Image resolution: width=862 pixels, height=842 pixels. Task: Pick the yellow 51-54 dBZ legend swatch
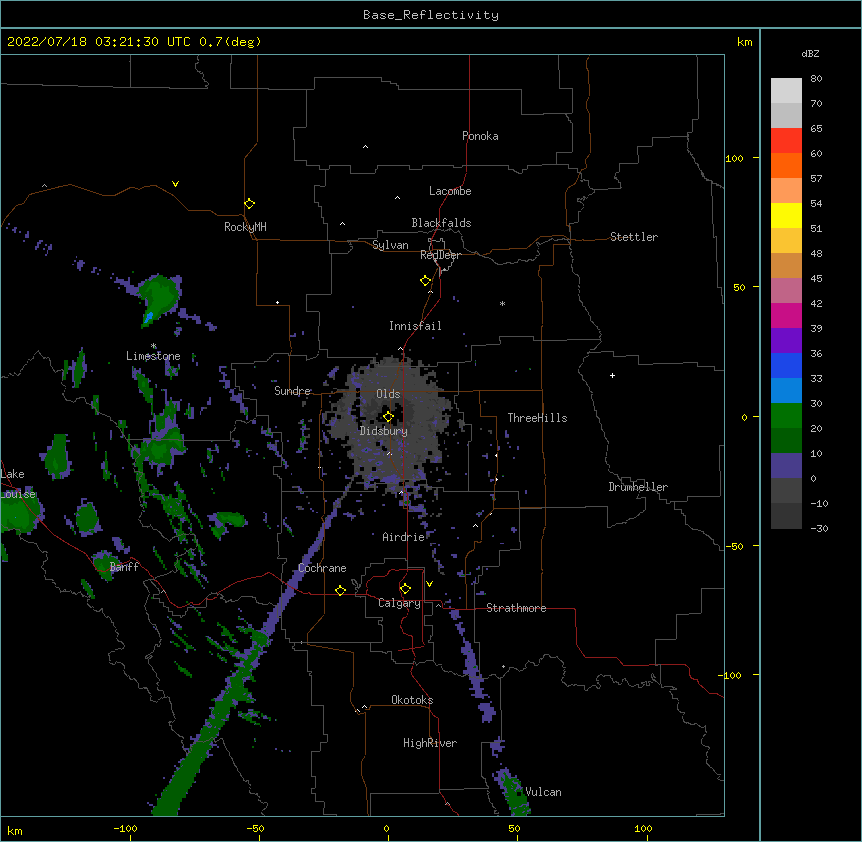tap(786, 215)
